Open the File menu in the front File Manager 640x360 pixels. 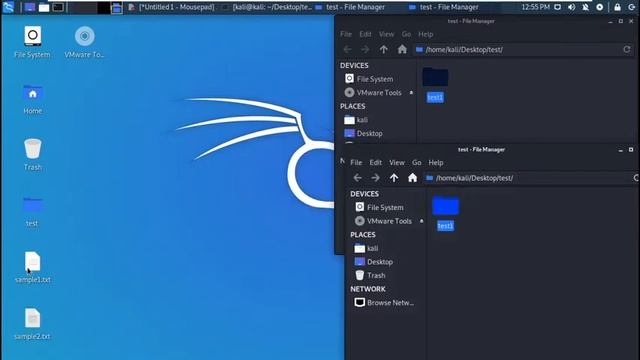pyautogui.click(x=356, y=162)
